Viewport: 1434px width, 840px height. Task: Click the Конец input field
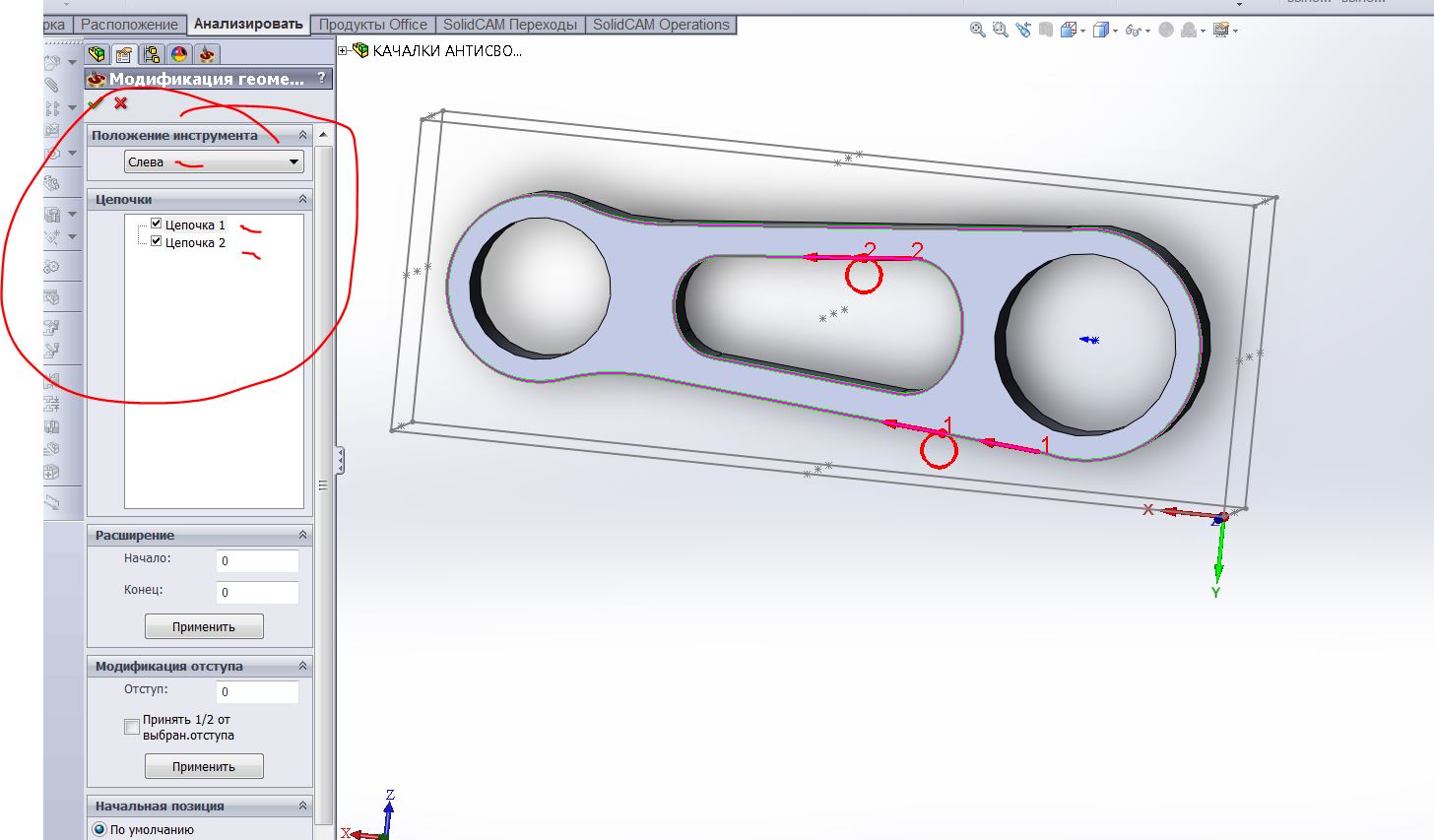pos(257,592)
